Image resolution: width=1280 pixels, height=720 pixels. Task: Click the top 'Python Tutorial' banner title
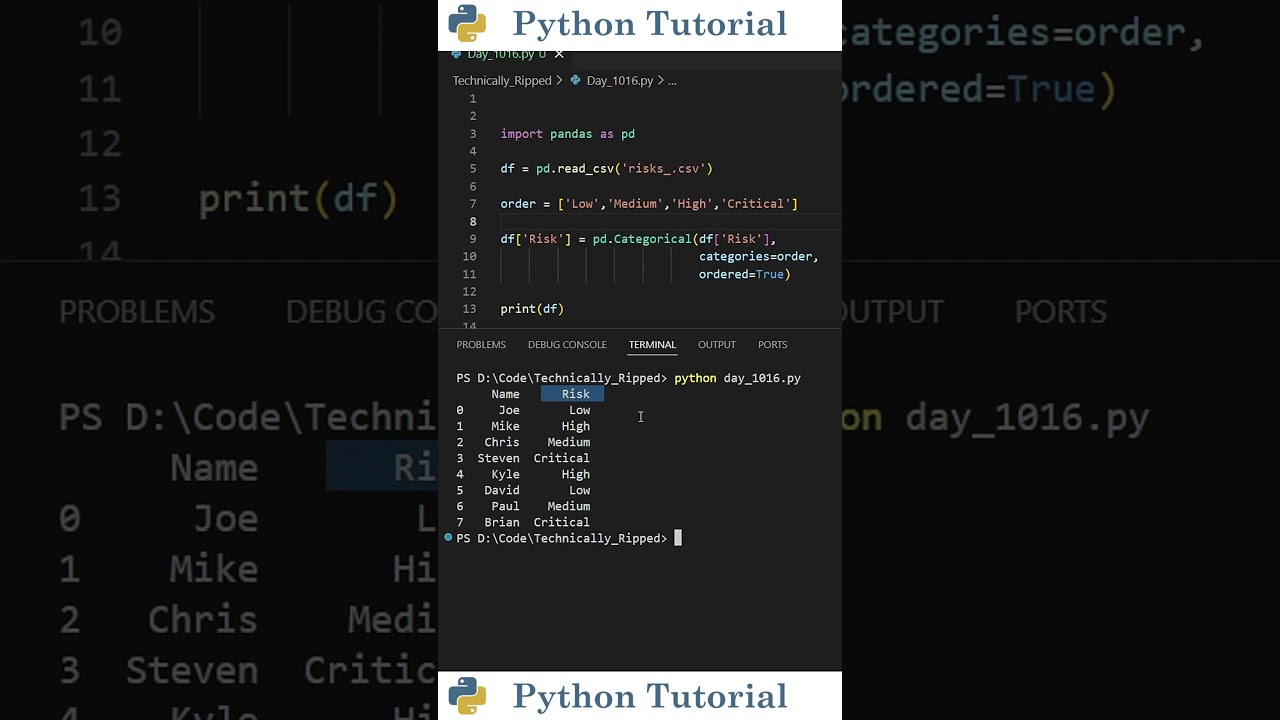tap(650, 24)
